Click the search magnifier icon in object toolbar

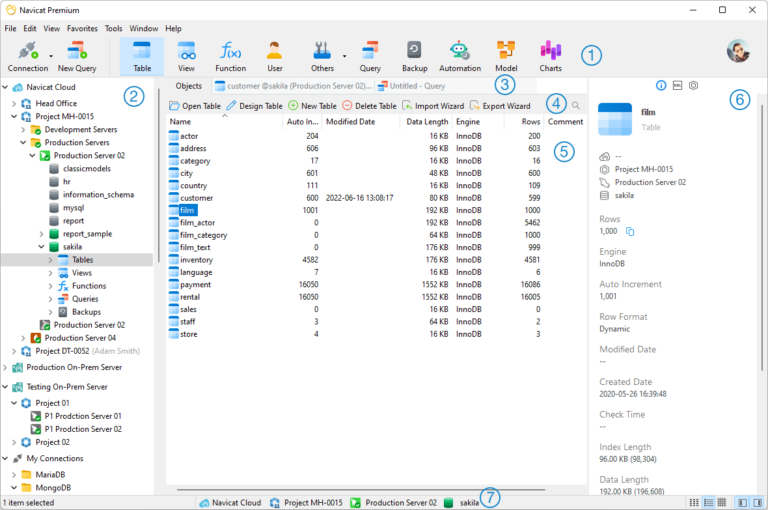(x=576, y=105)
